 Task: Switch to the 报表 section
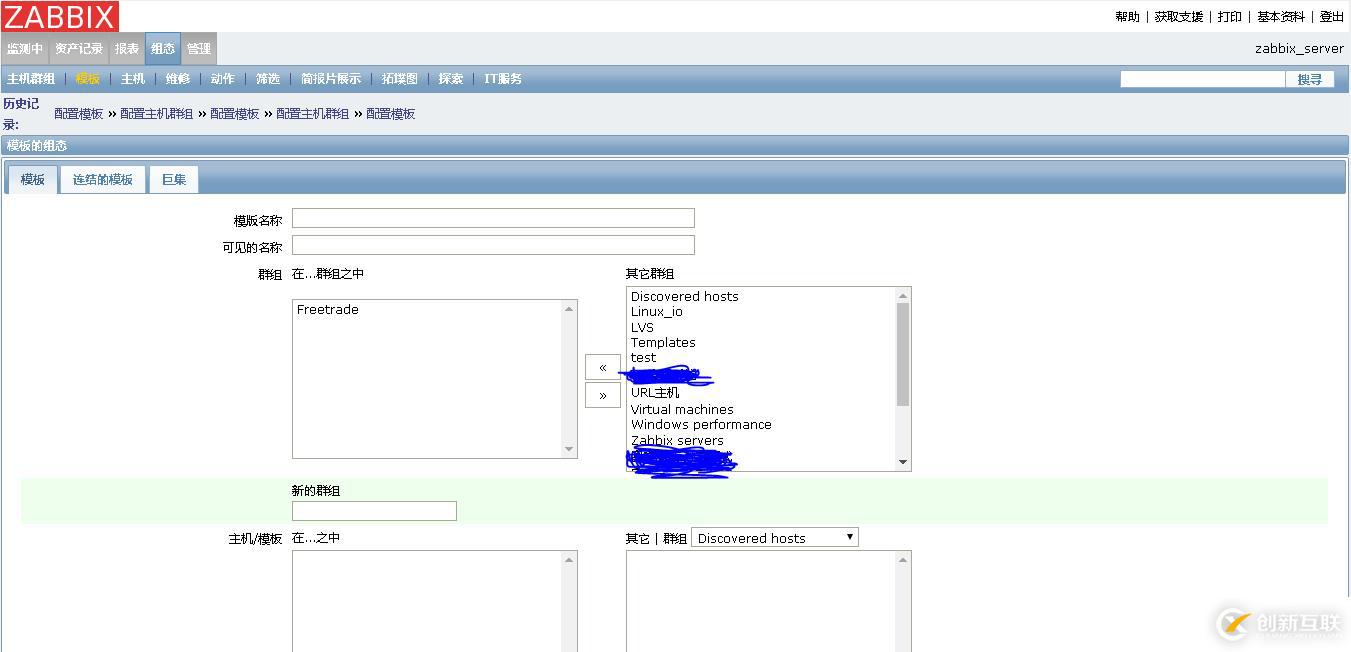[126, 47]
